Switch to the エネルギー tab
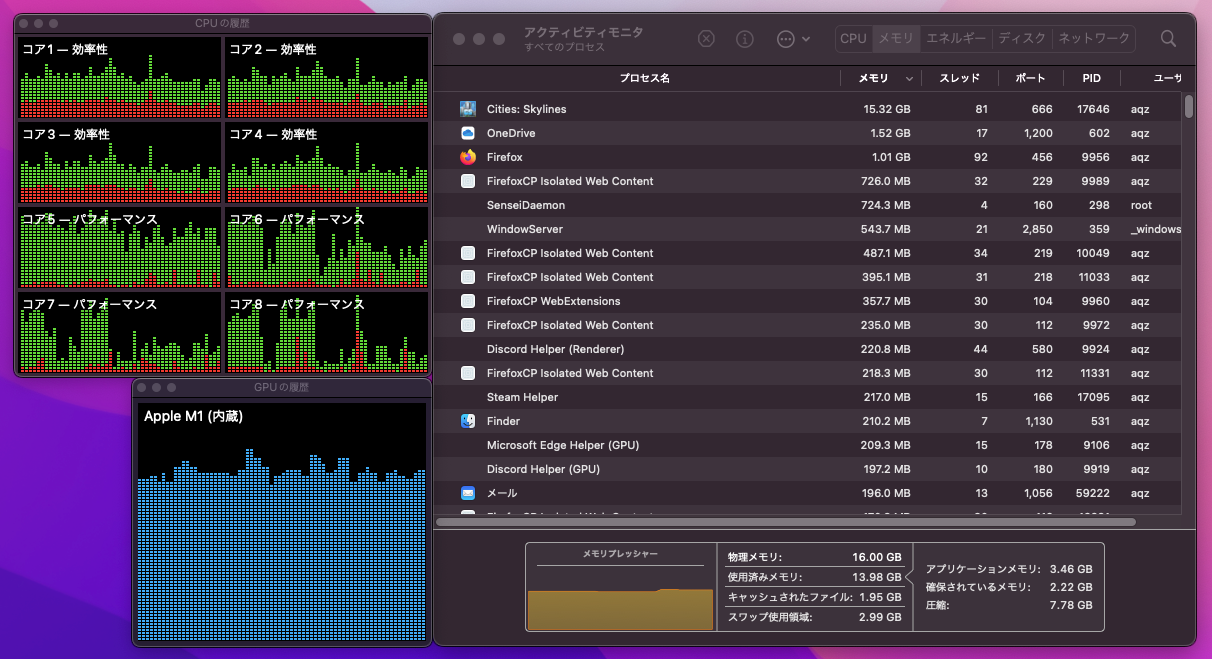1212x659 pixels. pyautogui.click(x=958, y=39)
